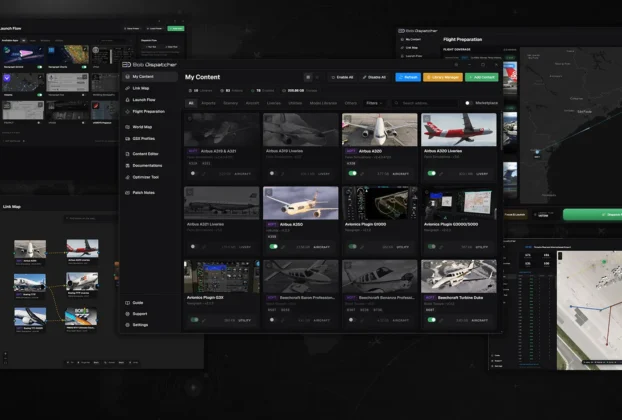Open Content Editor via its sidebar icon
Screen dimensions: 622x420
[127, 154]
